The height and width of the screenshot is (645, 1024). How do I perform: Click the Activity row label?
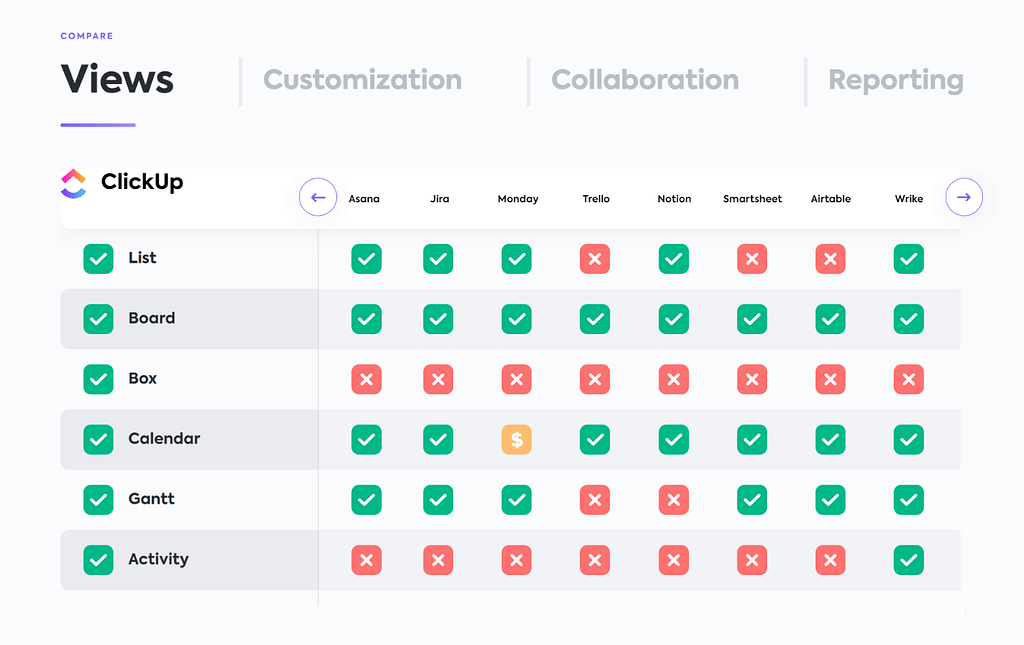[x=158, y=559]
